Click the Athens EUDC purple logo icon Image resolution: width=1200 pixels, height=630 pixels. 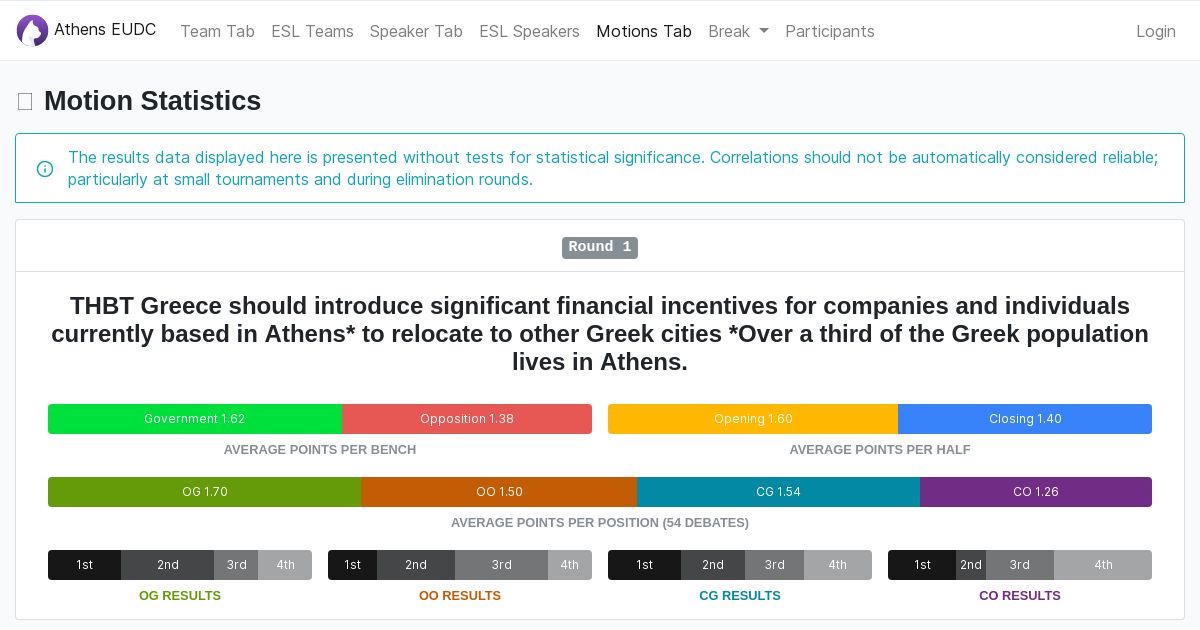(x=32, y=31)
